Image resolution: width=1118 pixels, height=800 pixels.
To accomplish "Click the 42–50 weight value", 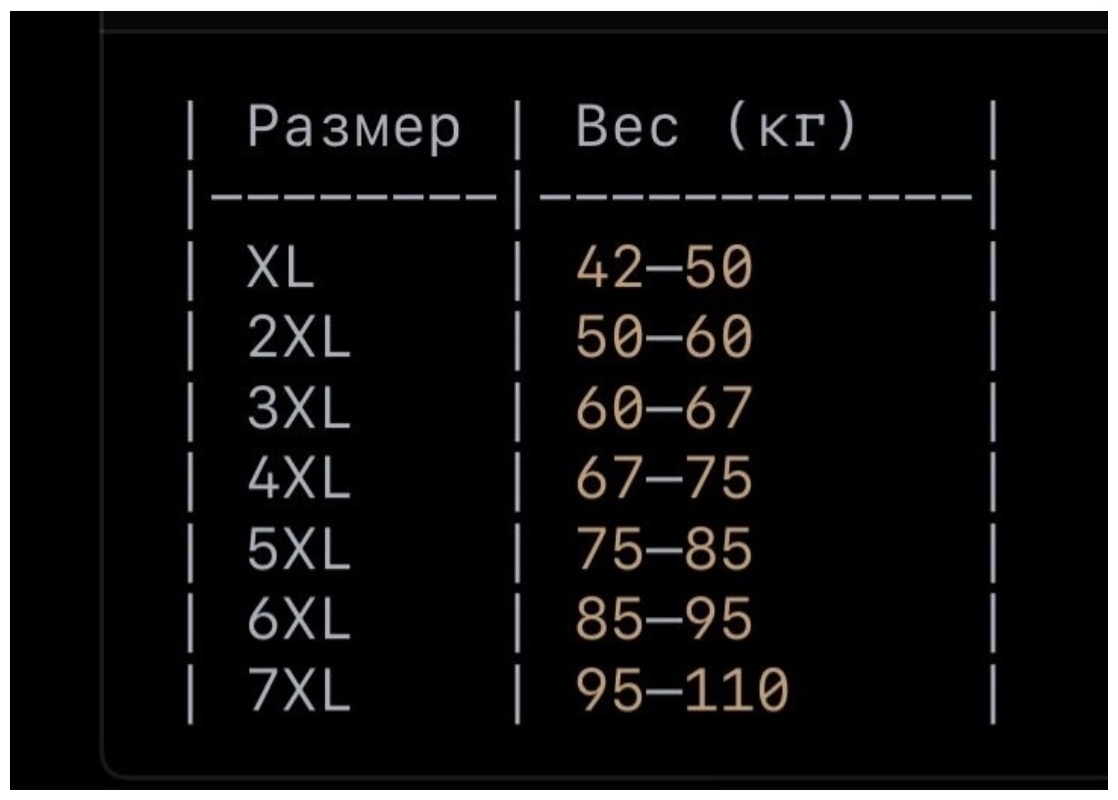I will [664, 267].
